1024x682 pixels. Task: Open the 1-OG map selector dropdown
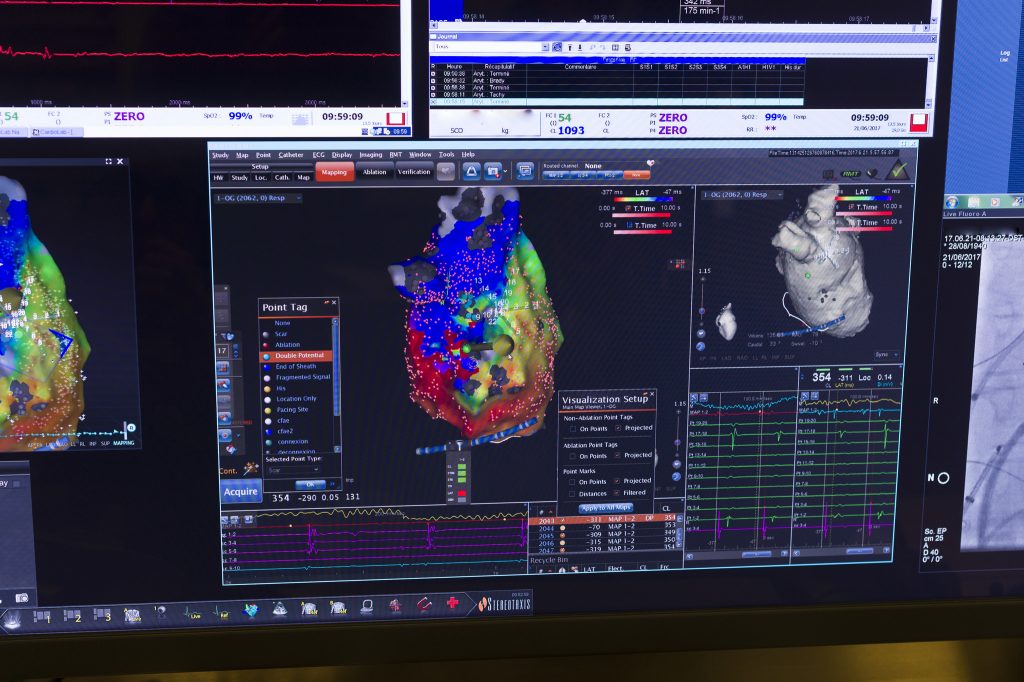click(258, 198)
